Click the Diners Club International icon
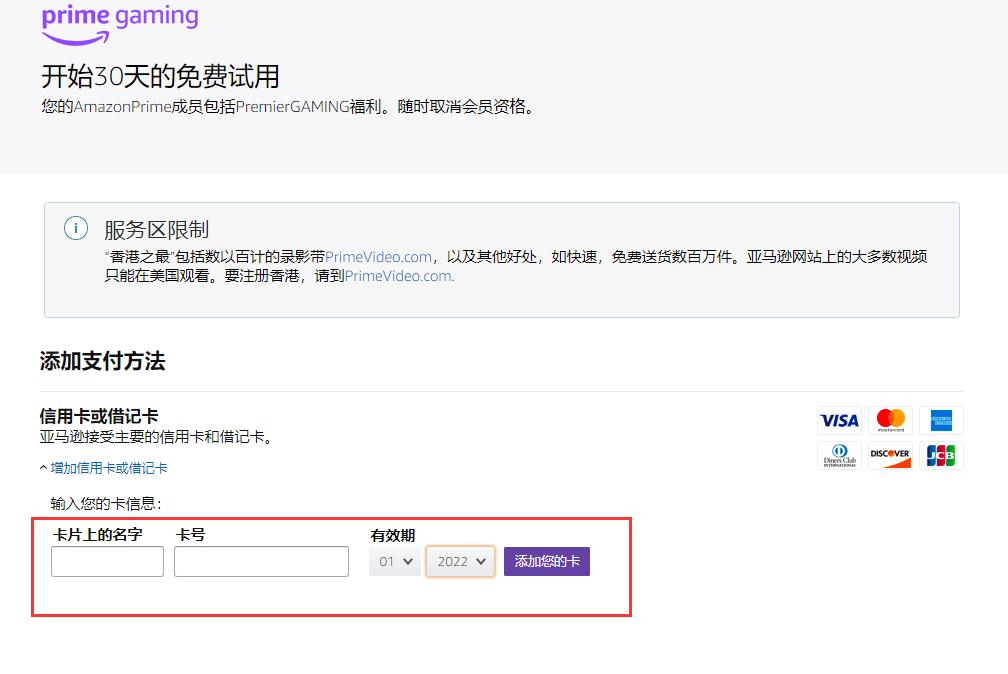Viewport: 1008px width, 674px height. click(838, 455)
